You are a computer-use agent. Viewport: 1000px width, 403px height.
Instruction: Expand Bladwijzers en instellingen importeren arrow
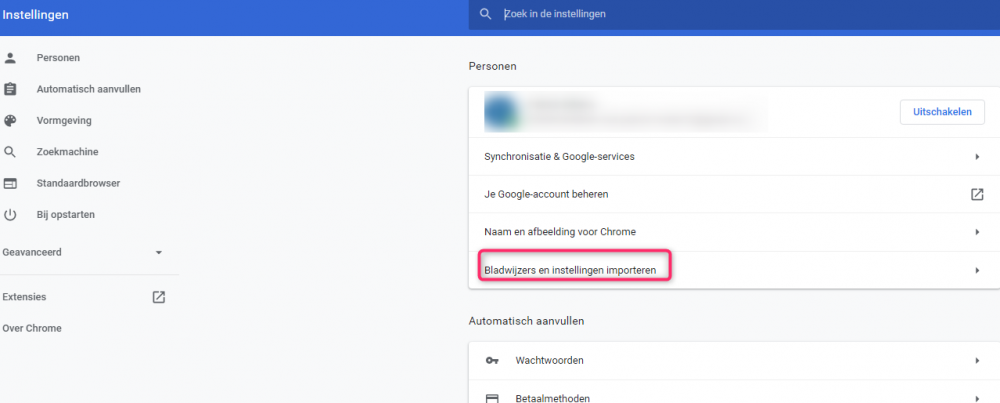point(977,270)
